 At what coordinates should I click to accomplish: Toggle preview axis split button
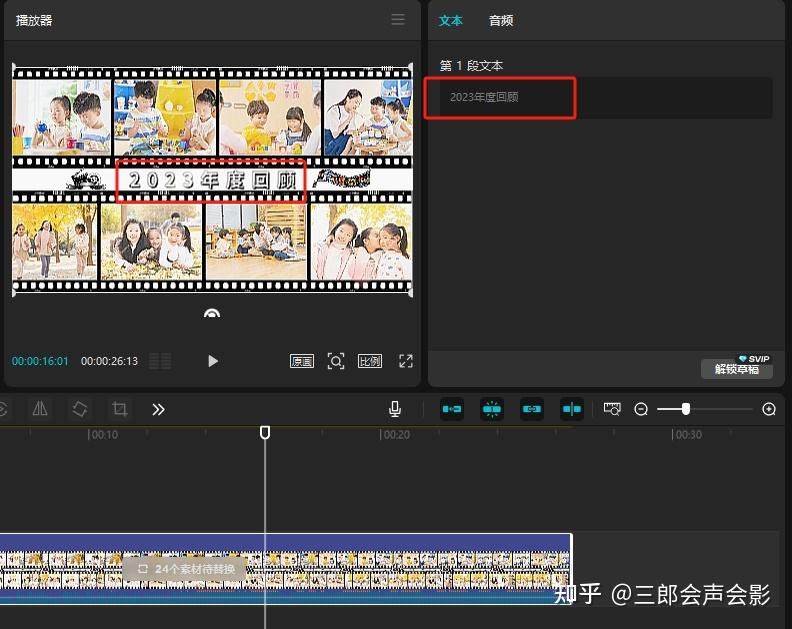click(x=571, y=409)
